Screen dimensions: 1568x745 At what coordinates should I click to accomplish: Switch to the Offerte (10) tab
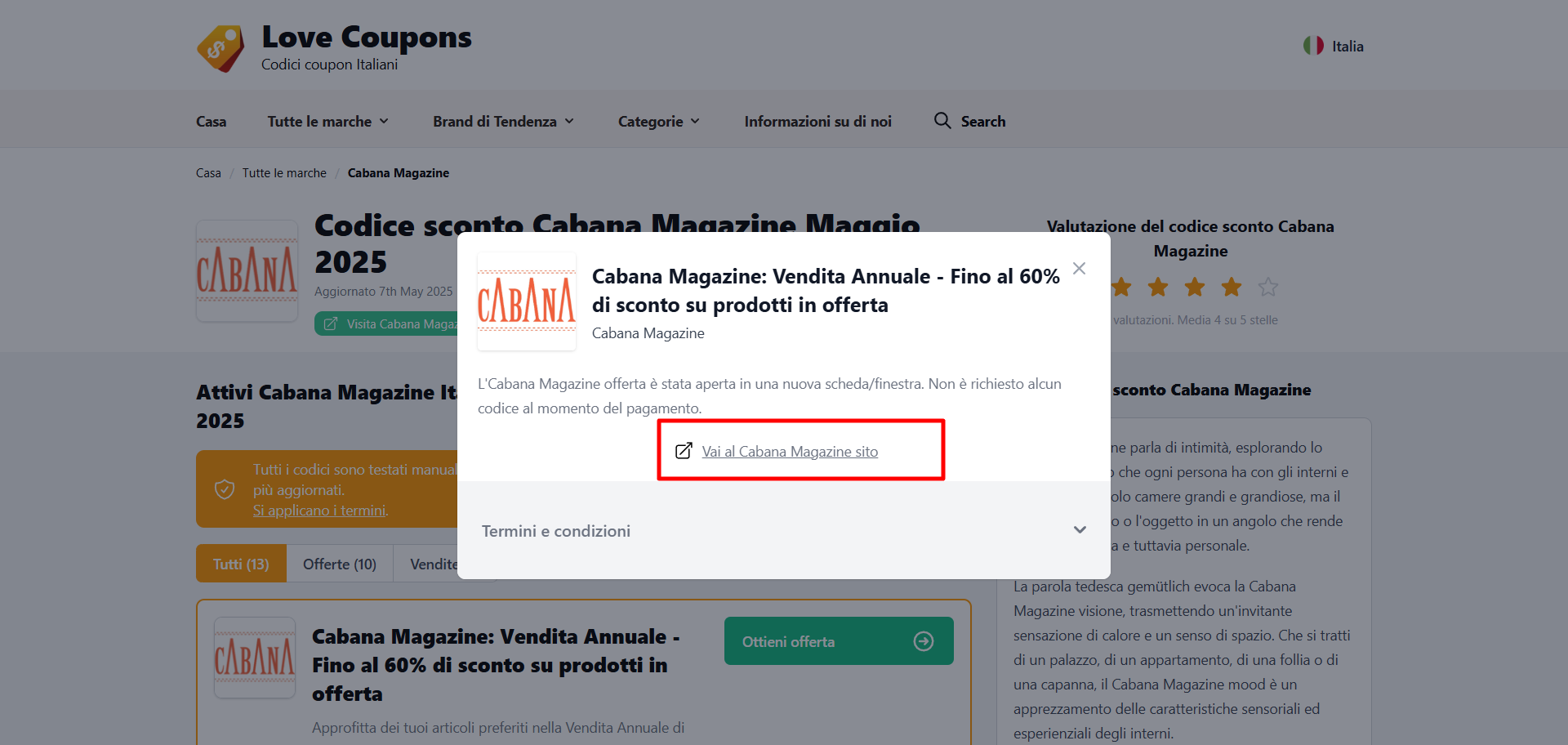340,564
